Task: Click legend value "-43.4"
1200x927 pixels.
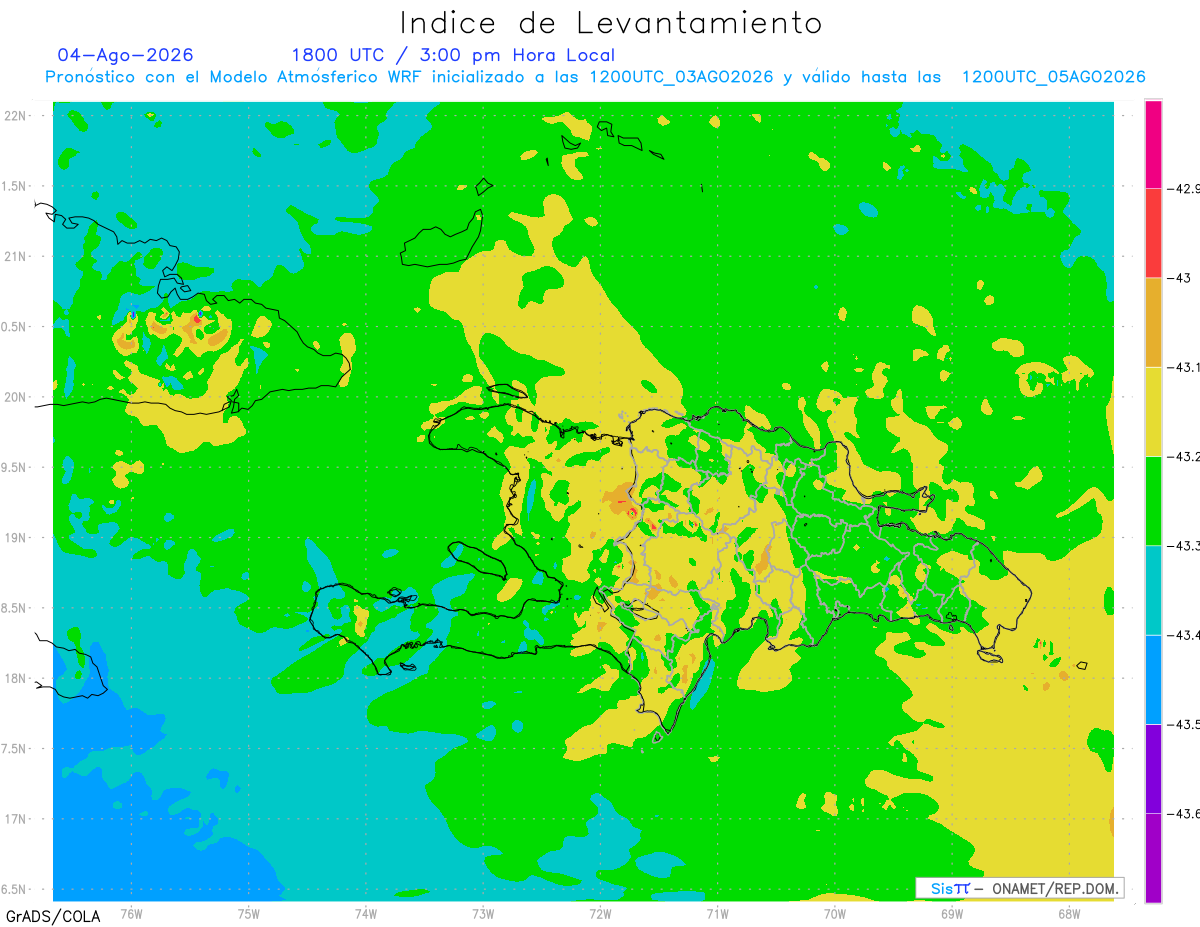Action: tap(1185, 635)
